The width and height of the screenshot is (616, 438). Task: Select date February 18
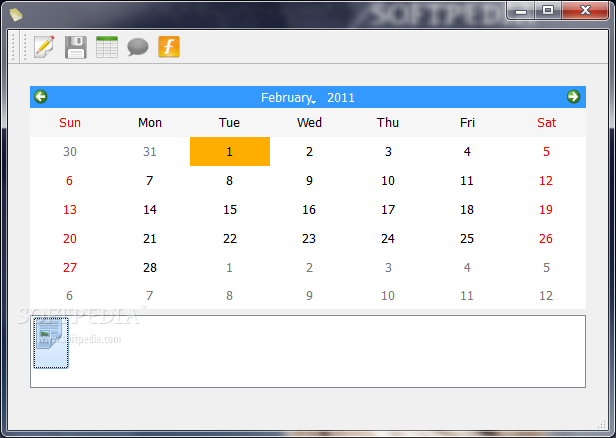[x=467, y=209]
